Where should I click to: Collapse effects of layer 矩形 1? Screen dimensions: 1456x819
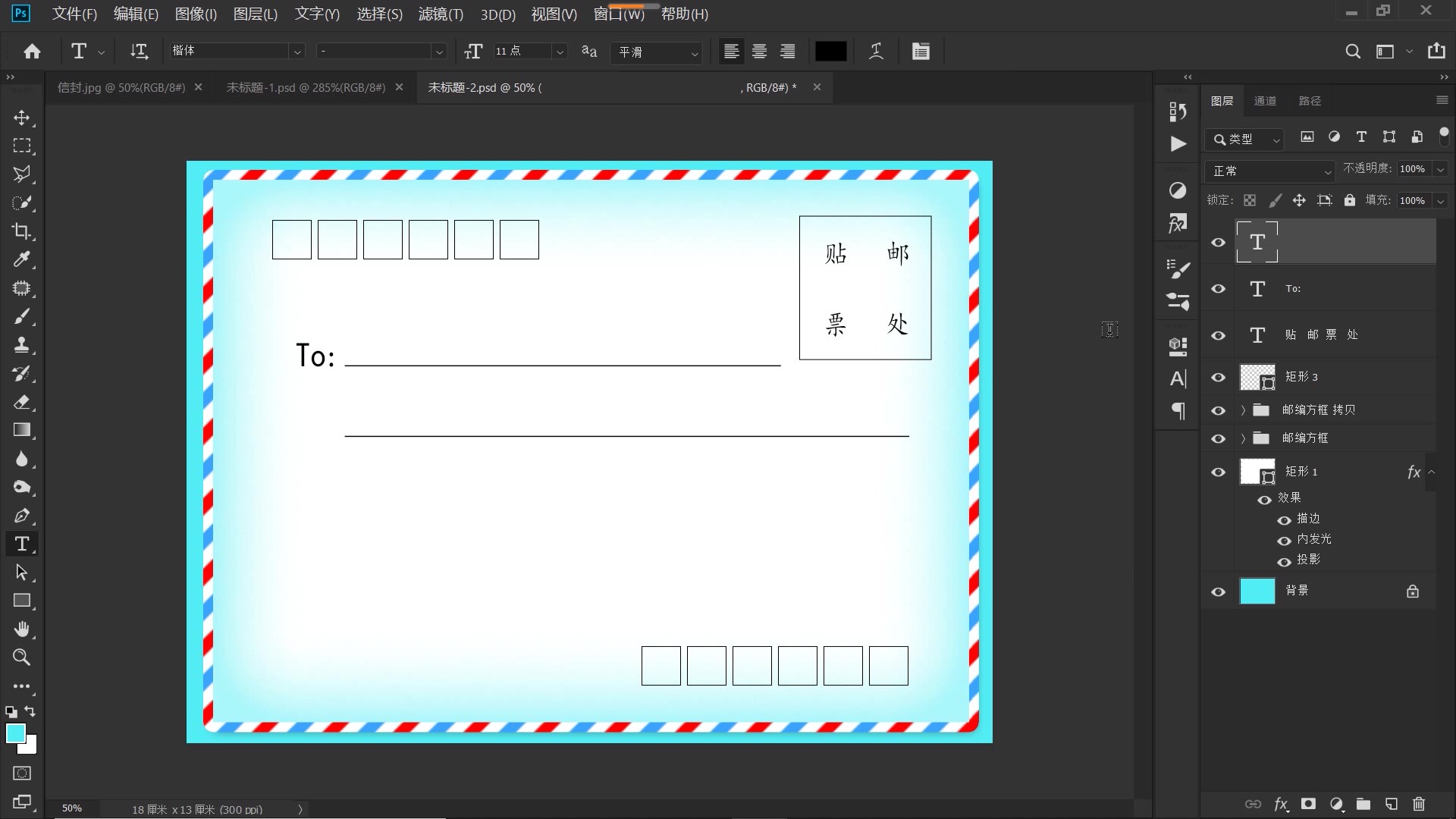[1432, 472]
